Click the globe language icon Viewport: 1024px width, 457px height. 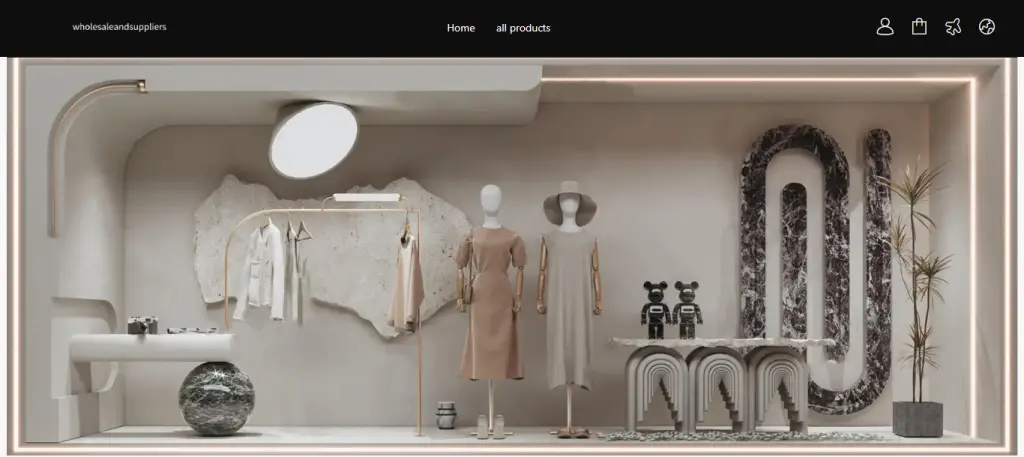[987, 27]
